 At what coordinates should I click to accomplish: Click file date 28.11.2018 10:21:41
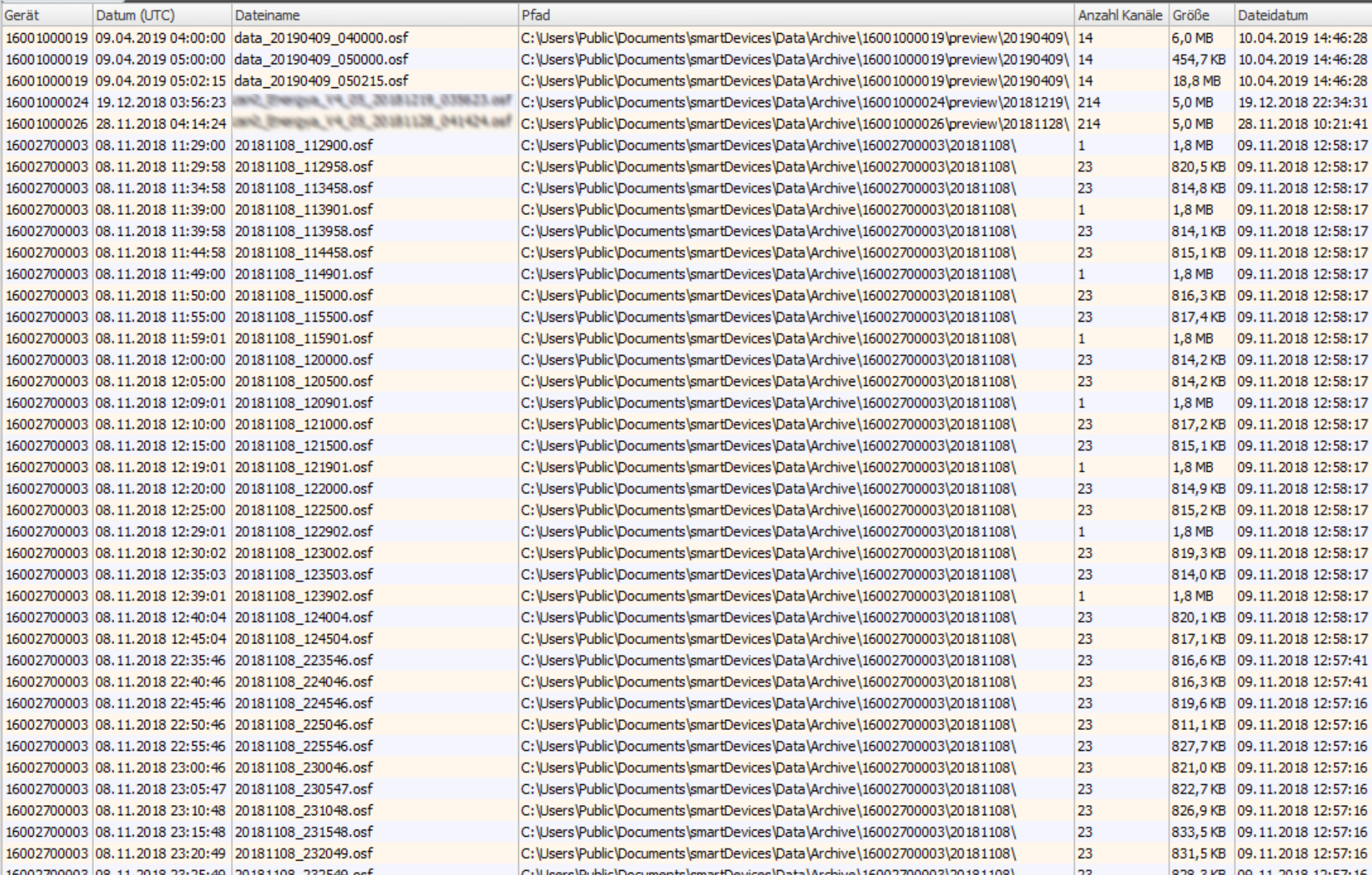1303,124
